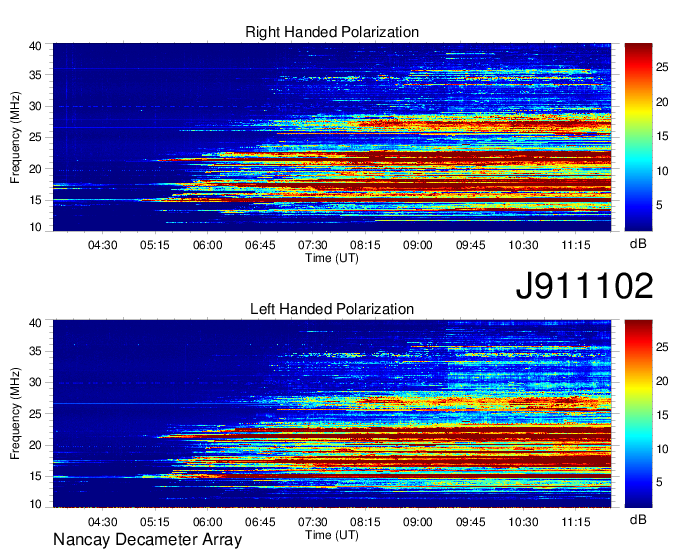The height and width of the screenshot is (552, 680).
Task: Click 11:15 time tick on Left Handed plot
Action: 576,522
